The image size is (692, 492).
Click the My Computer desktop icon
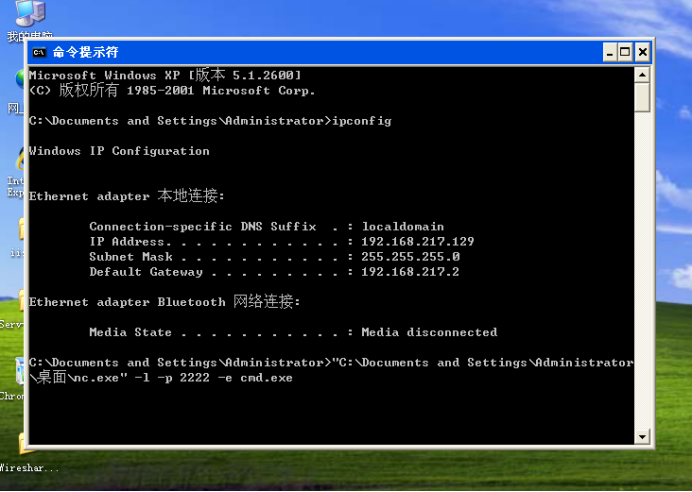pos(30,20)
